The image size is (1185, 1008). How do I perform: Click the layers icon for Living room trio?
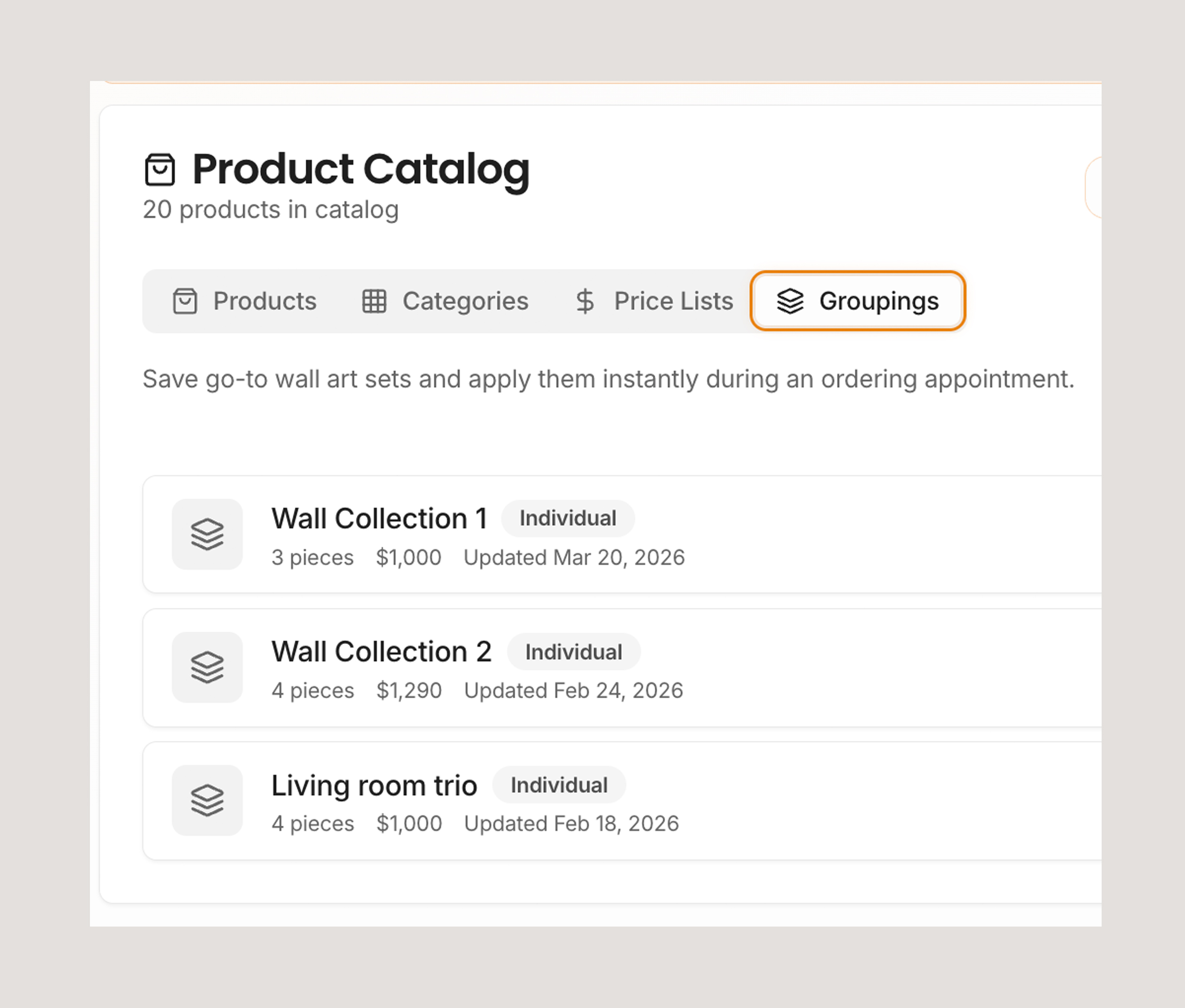coord(207,800)
